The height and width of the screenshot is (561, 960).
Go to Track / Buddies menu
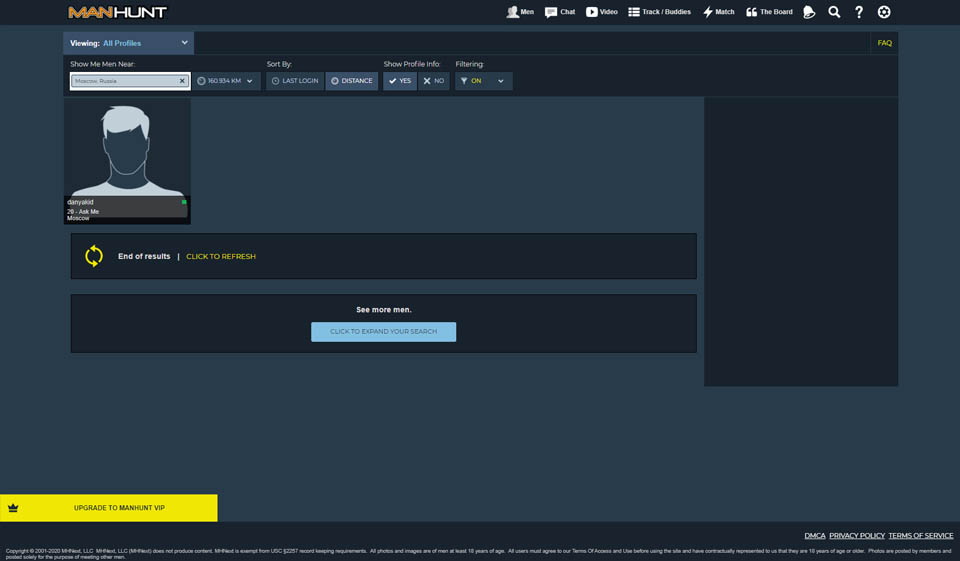pyautogui.click(x=659, y=12)
